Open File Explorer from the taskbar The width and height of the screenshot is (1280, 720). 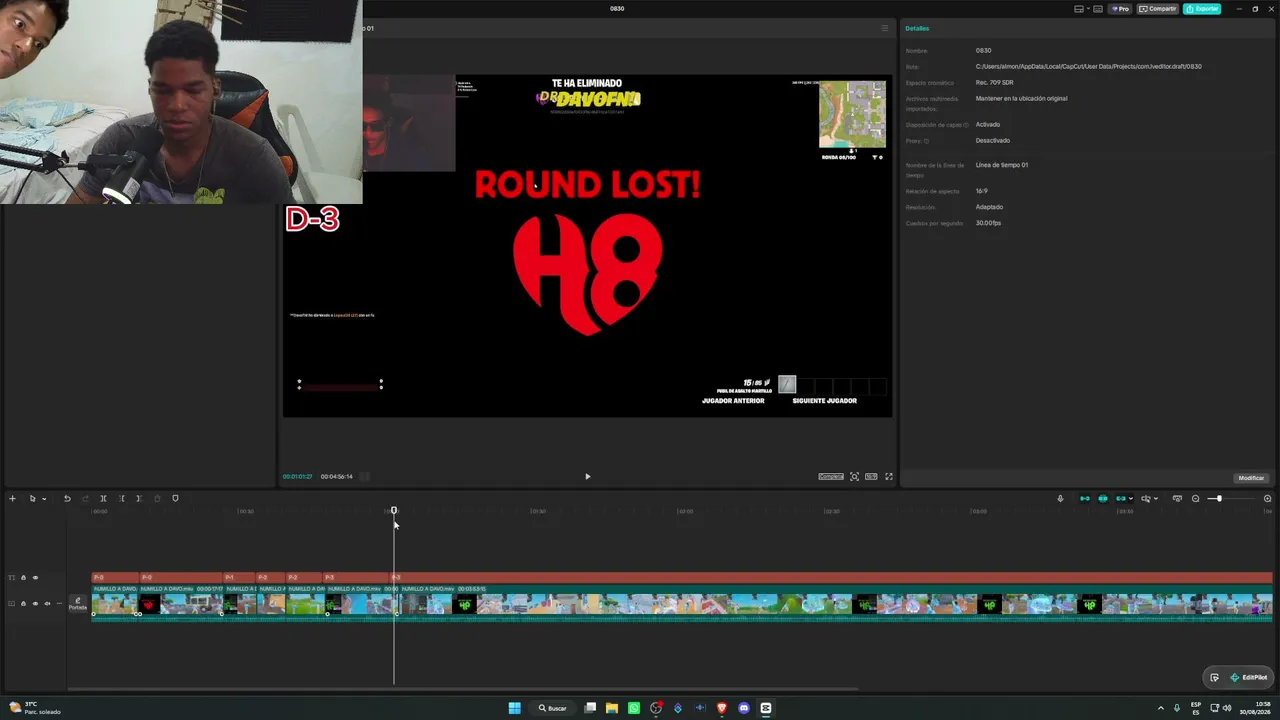tap(612, 708)
